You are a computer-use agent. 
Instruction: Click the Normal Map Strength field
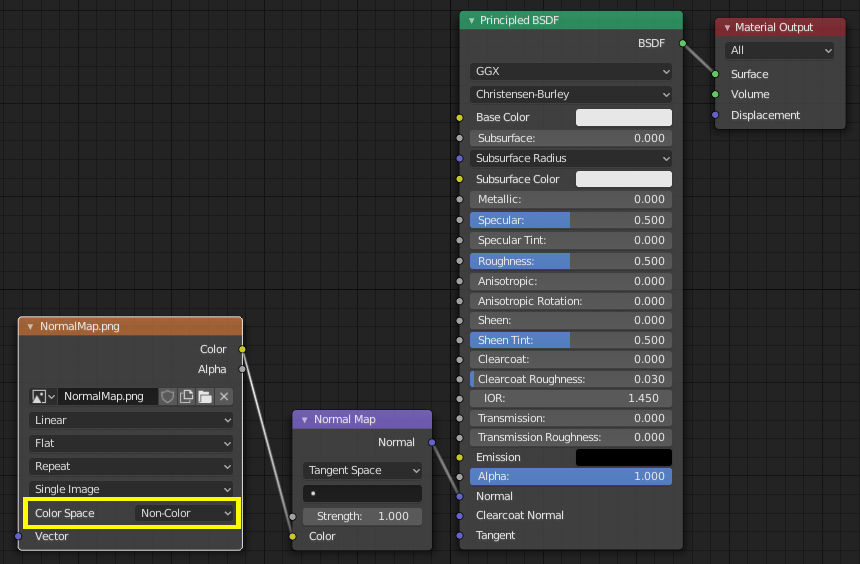pos(362,516)
